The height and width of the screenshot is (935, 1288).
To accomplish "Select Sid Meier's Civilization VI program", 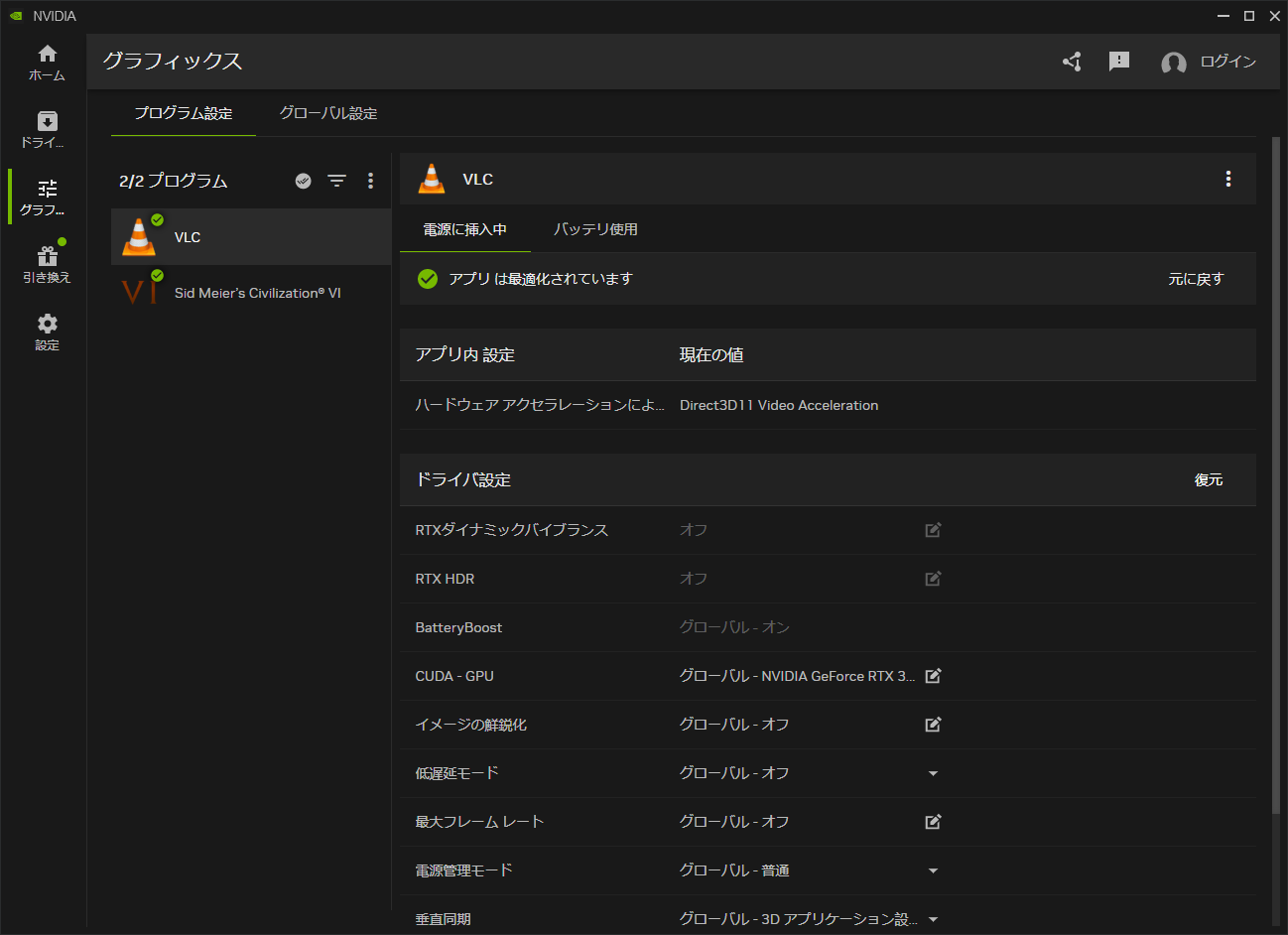I will click(x=251, y=293).
